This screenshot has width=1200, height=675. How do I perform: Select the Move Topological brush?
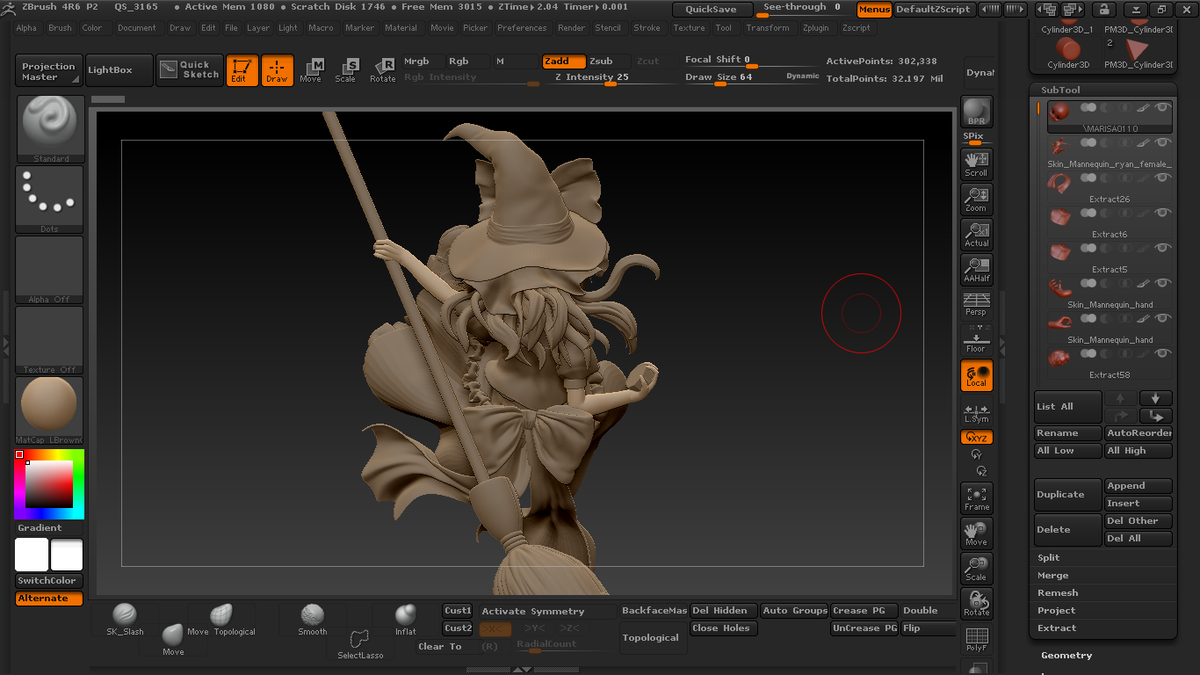pos(222,620)
